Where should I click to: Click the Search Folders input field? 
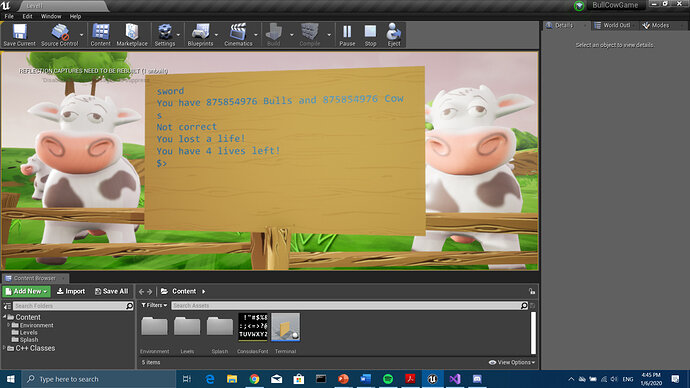click(x=70, y=306)
